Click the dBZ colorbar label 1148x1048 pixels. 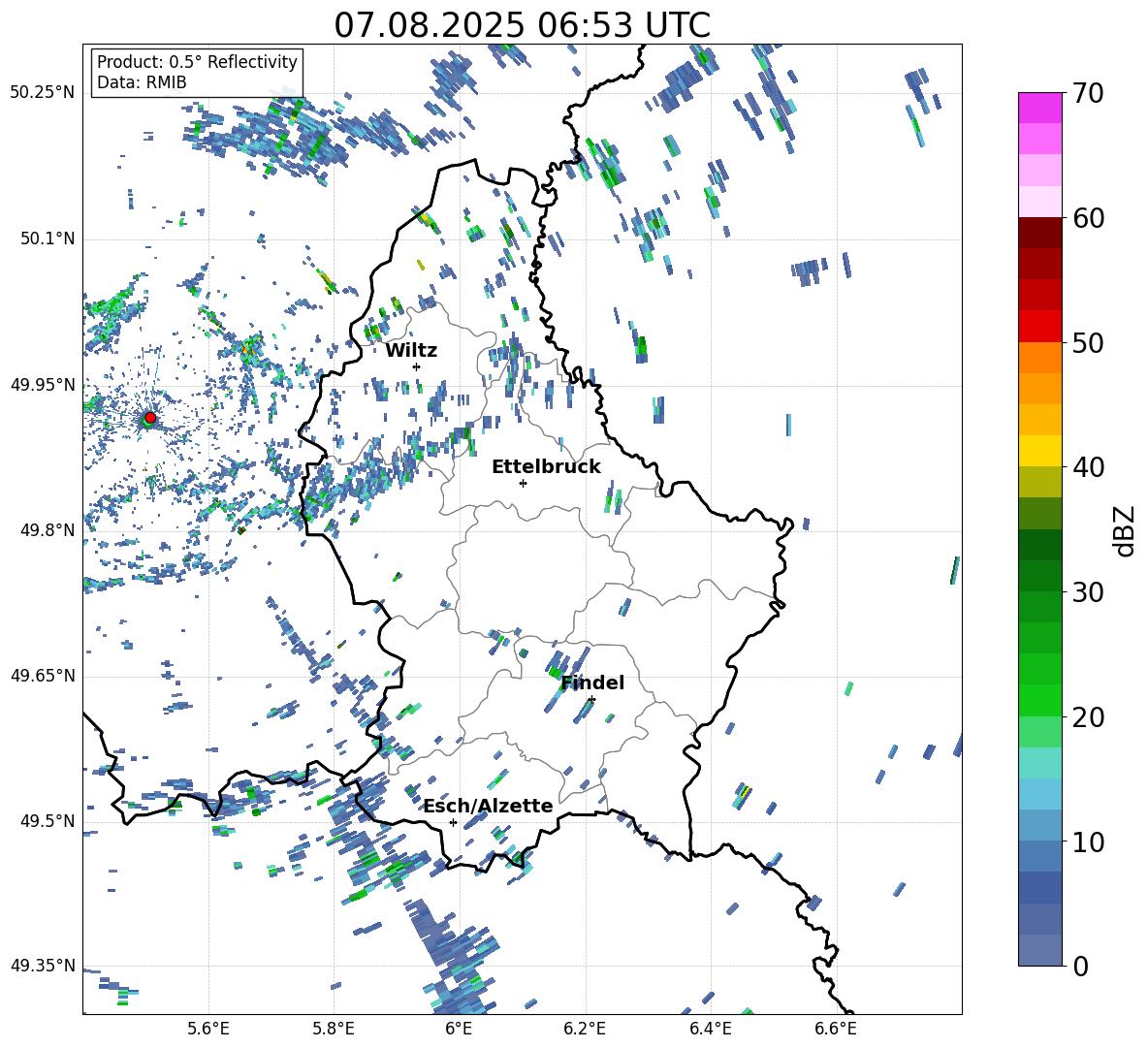1126,530
